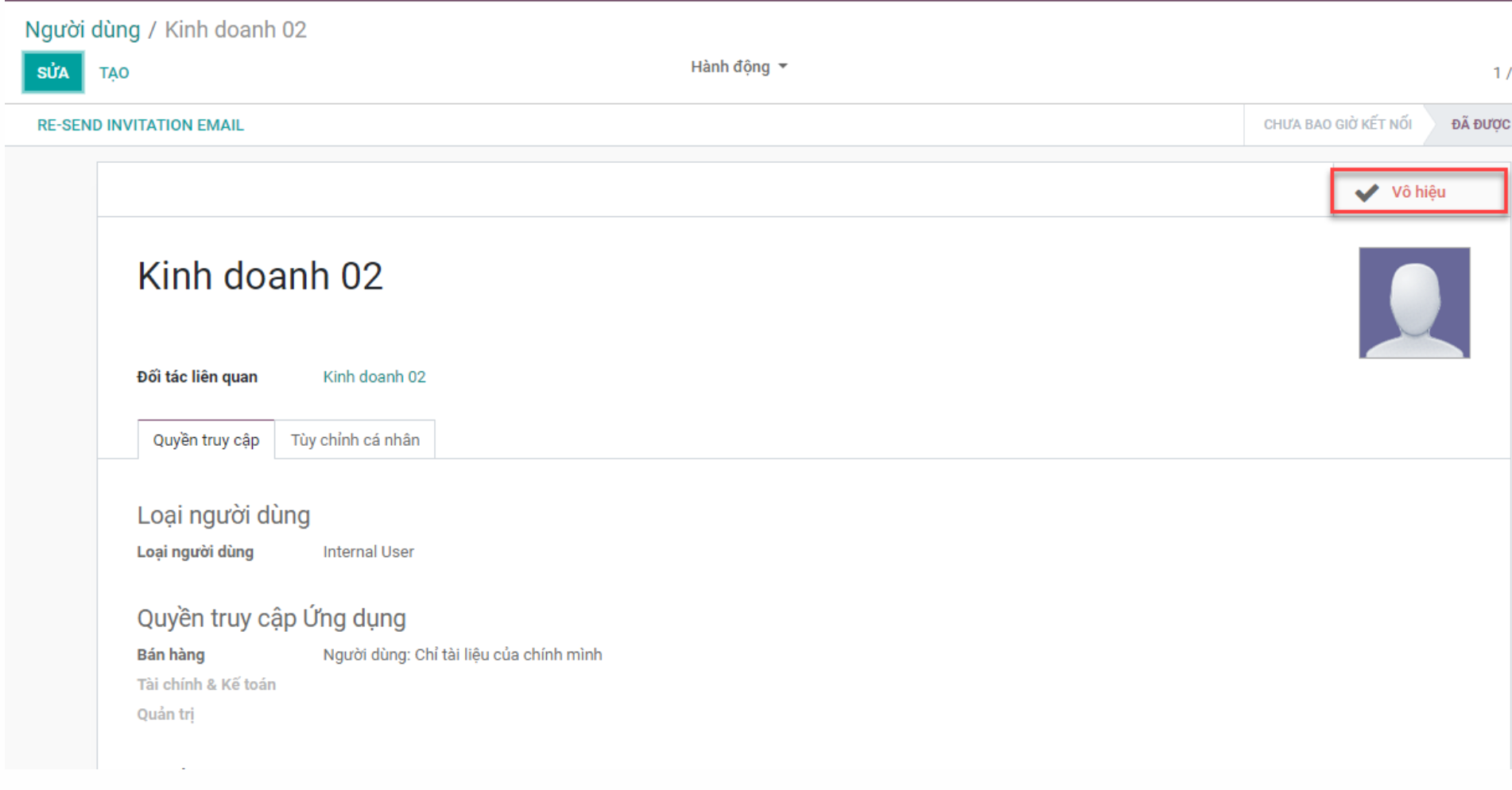Screen dimensions: 1512x790
Task: Click the Internal User field value
Action: [x=368, y=552]
